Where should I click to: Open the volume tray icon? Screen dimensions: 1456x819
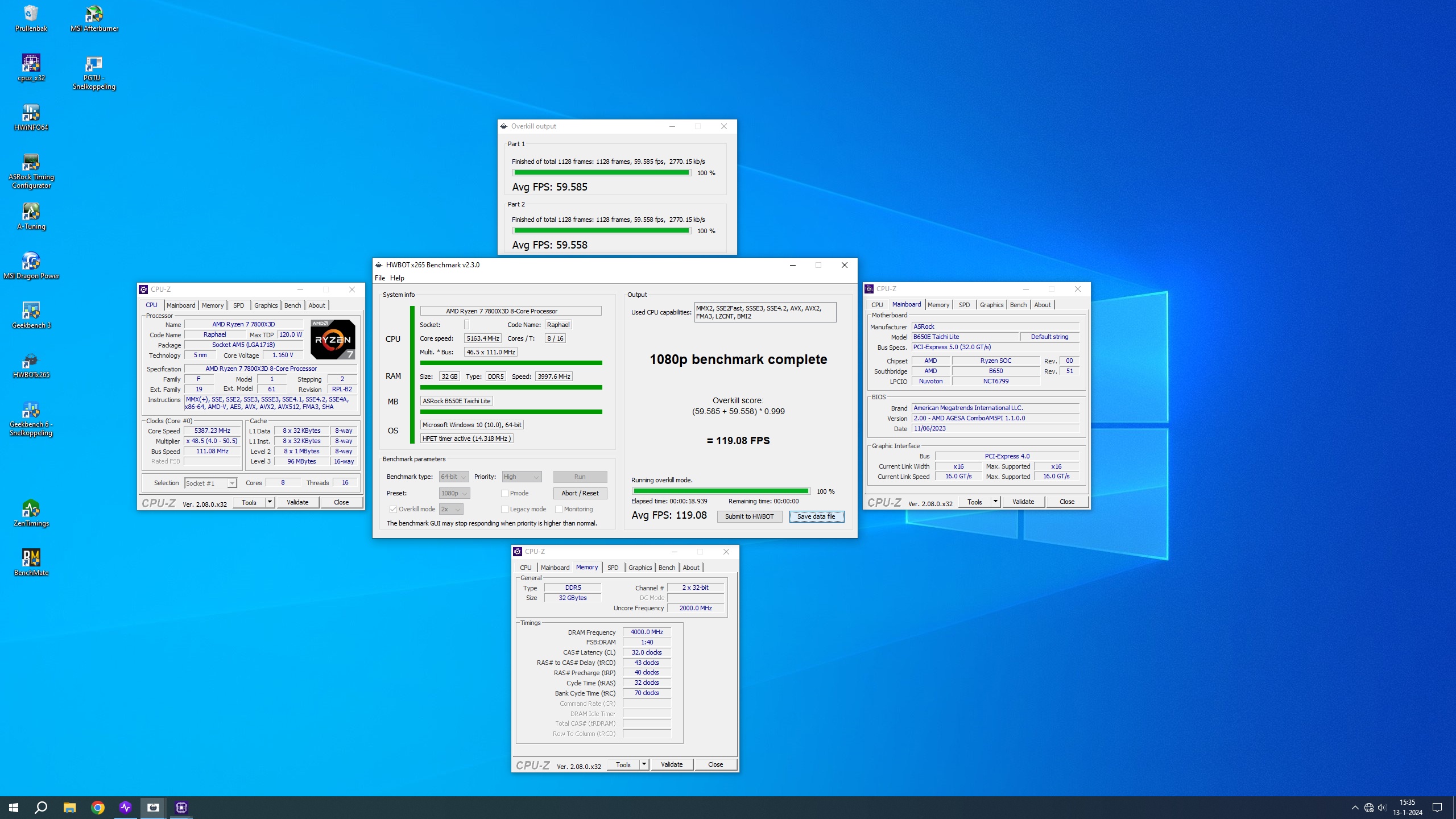(1382, 808)
